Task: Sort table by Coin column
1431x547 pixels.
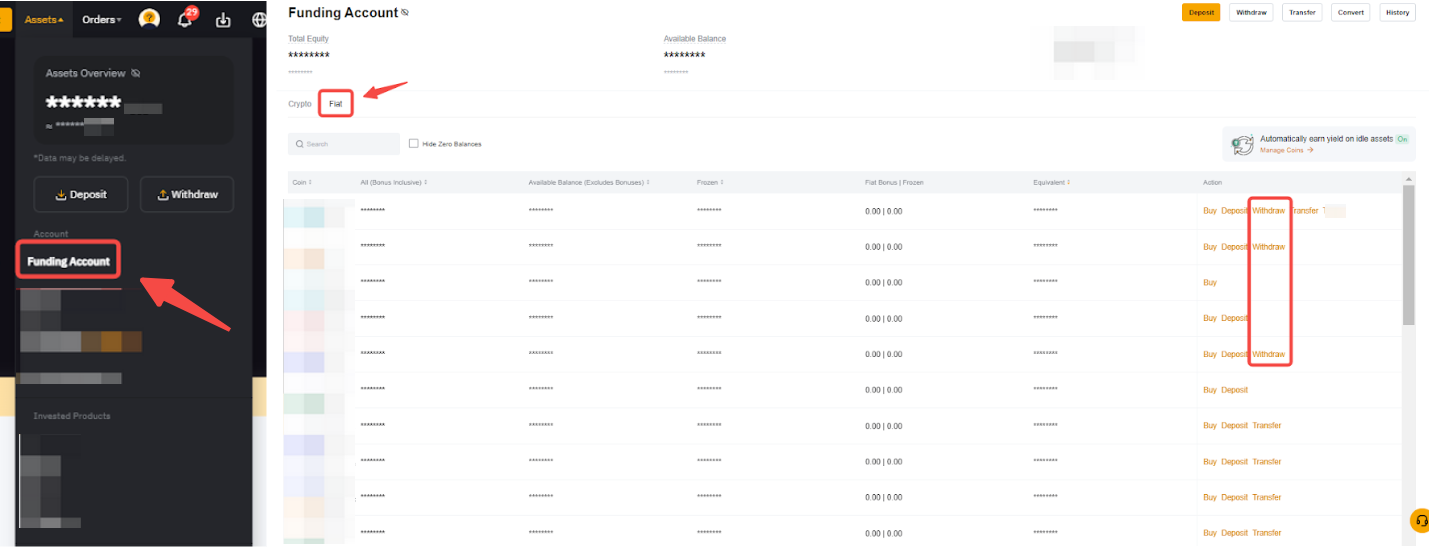Action: 301,182
